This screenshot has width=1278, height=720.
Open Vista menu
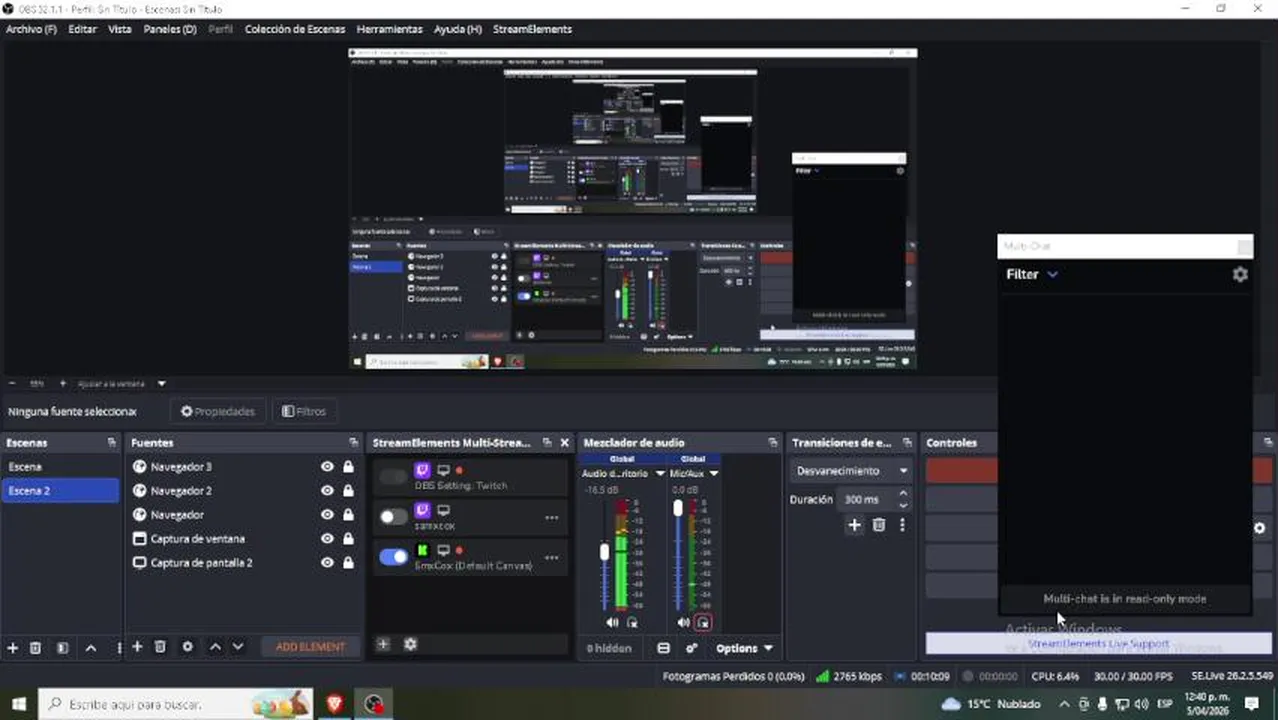click(119, 29)
